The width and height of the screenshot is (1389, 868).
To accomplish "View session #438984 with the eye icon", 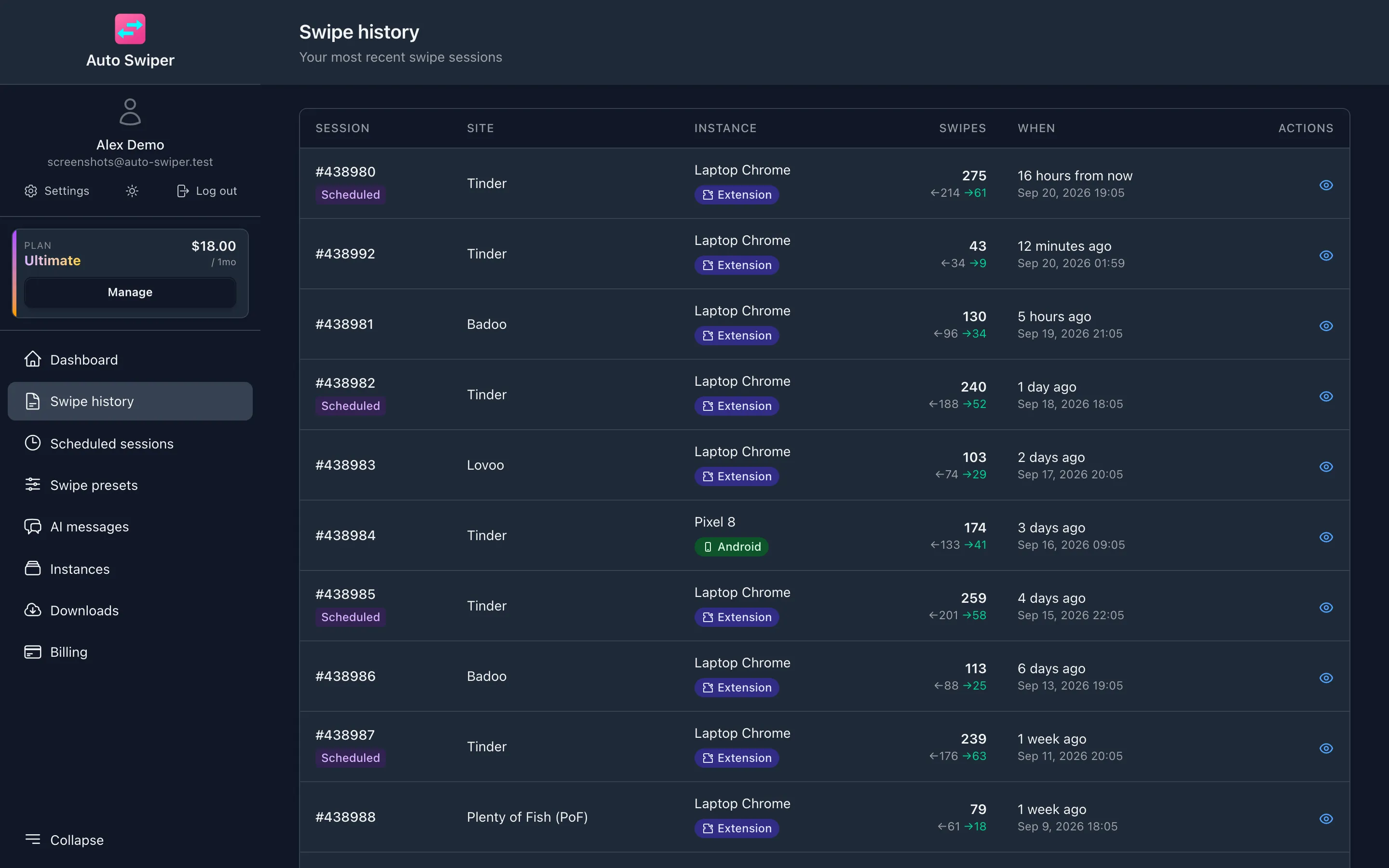I will tap(1326, 537).
